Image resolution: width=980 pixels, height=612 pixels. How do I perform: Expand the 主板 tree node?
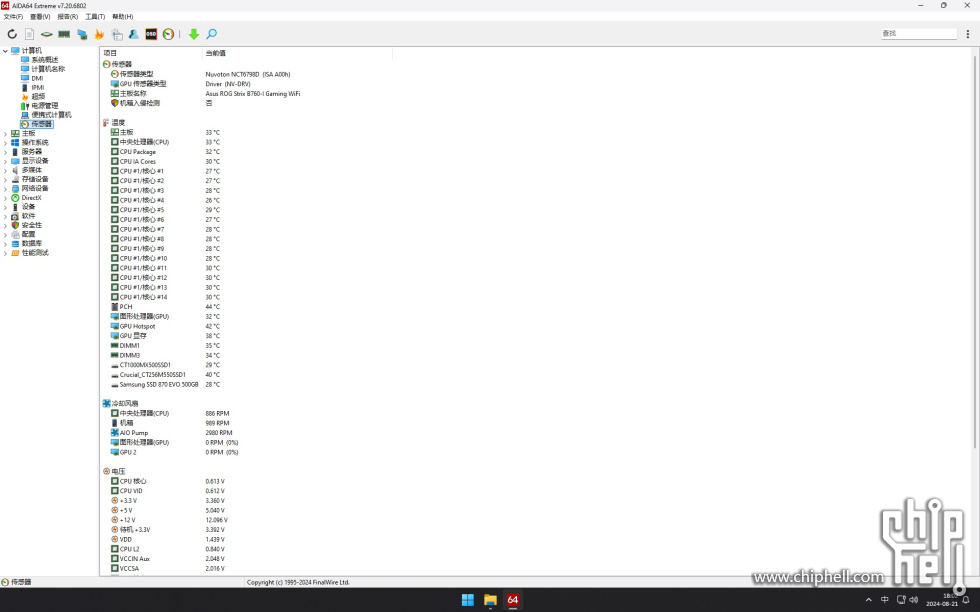pyautogui.click(x=6, y=134)
